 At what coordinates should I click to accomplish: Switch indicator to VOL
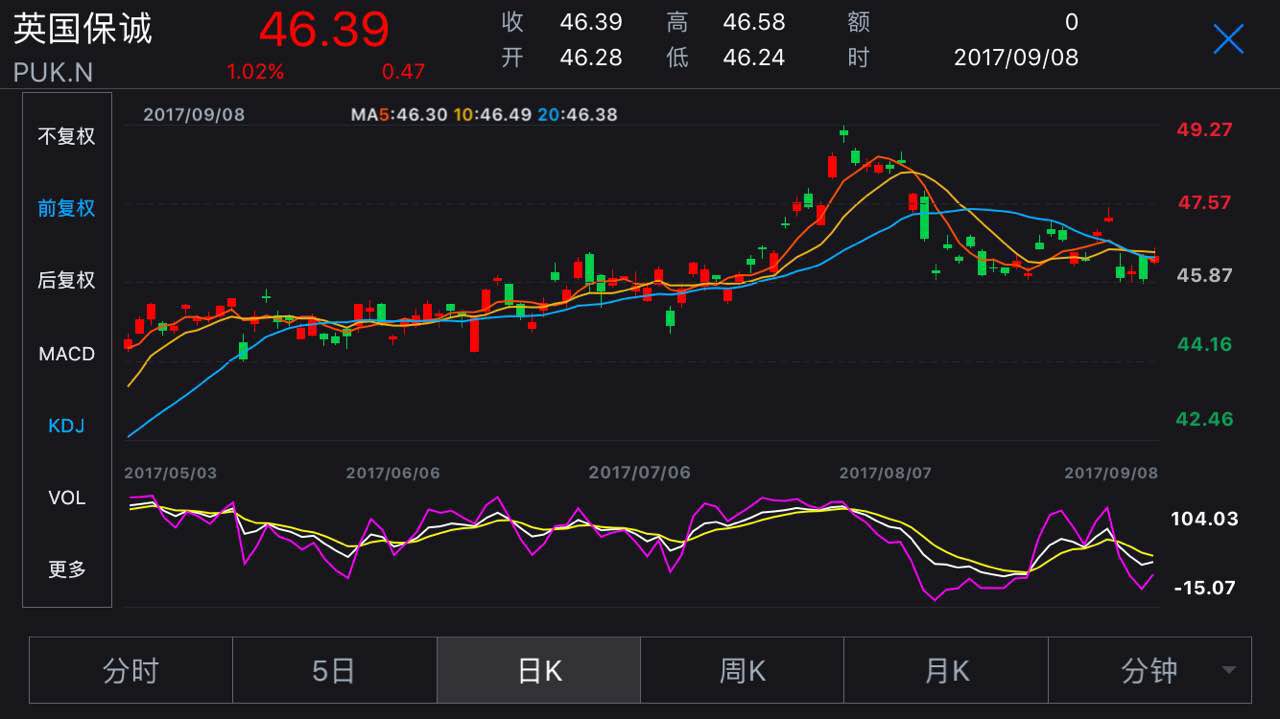point(67,498)
